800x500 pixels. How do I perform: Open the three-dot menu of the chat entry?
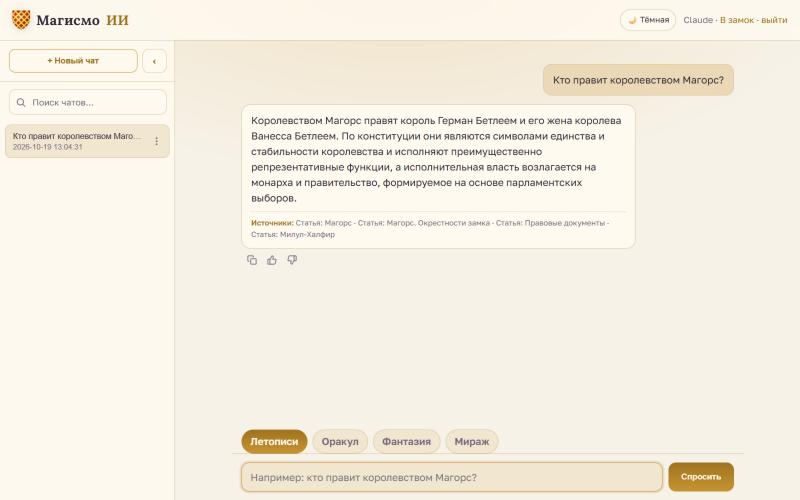157,141
